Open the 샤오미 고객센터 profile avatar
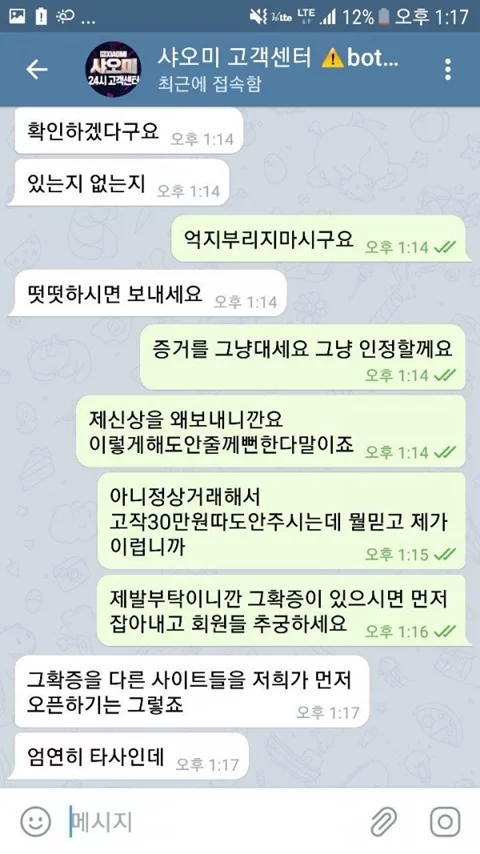The height and width of the screenshot is (854, 480). (113, 70)
